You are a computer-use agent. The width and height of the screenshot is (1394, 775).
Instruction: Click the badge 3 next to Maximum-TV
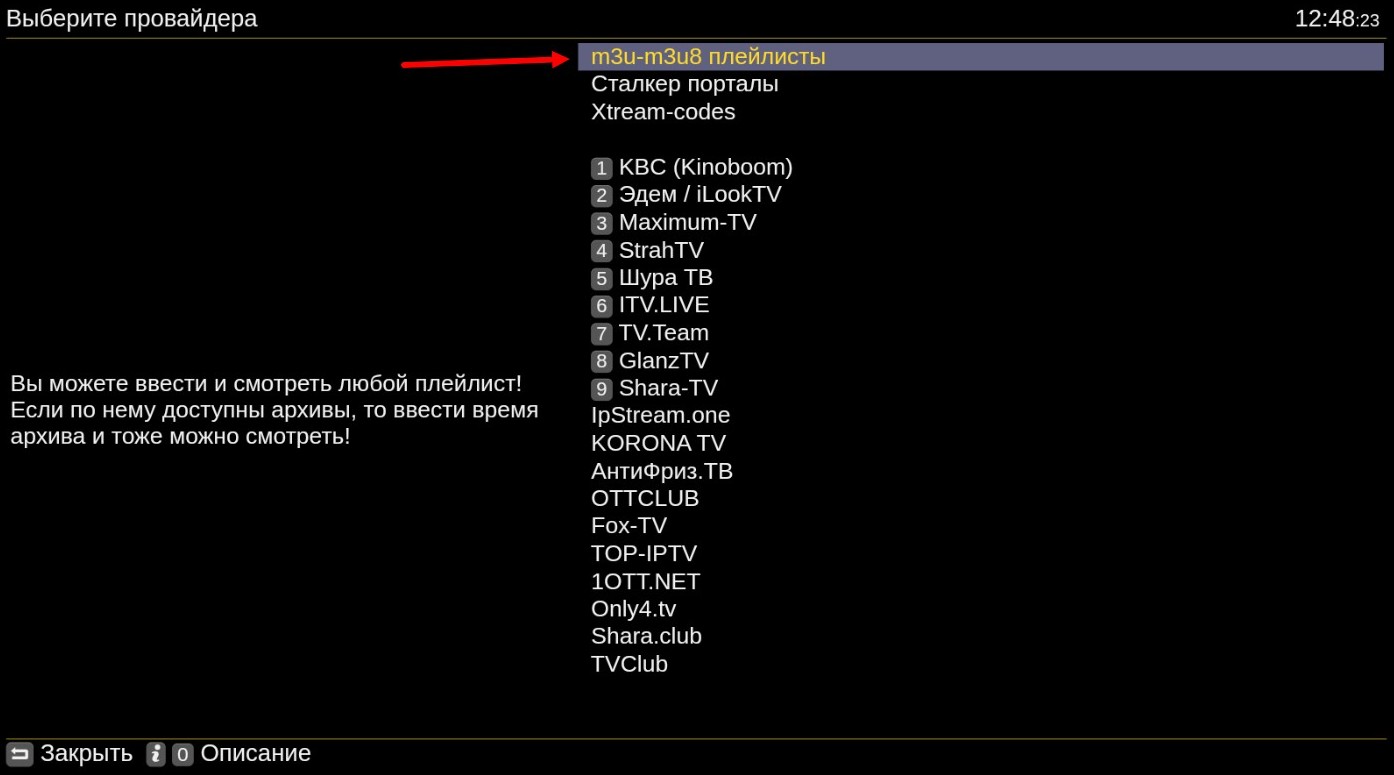(601, 223)
